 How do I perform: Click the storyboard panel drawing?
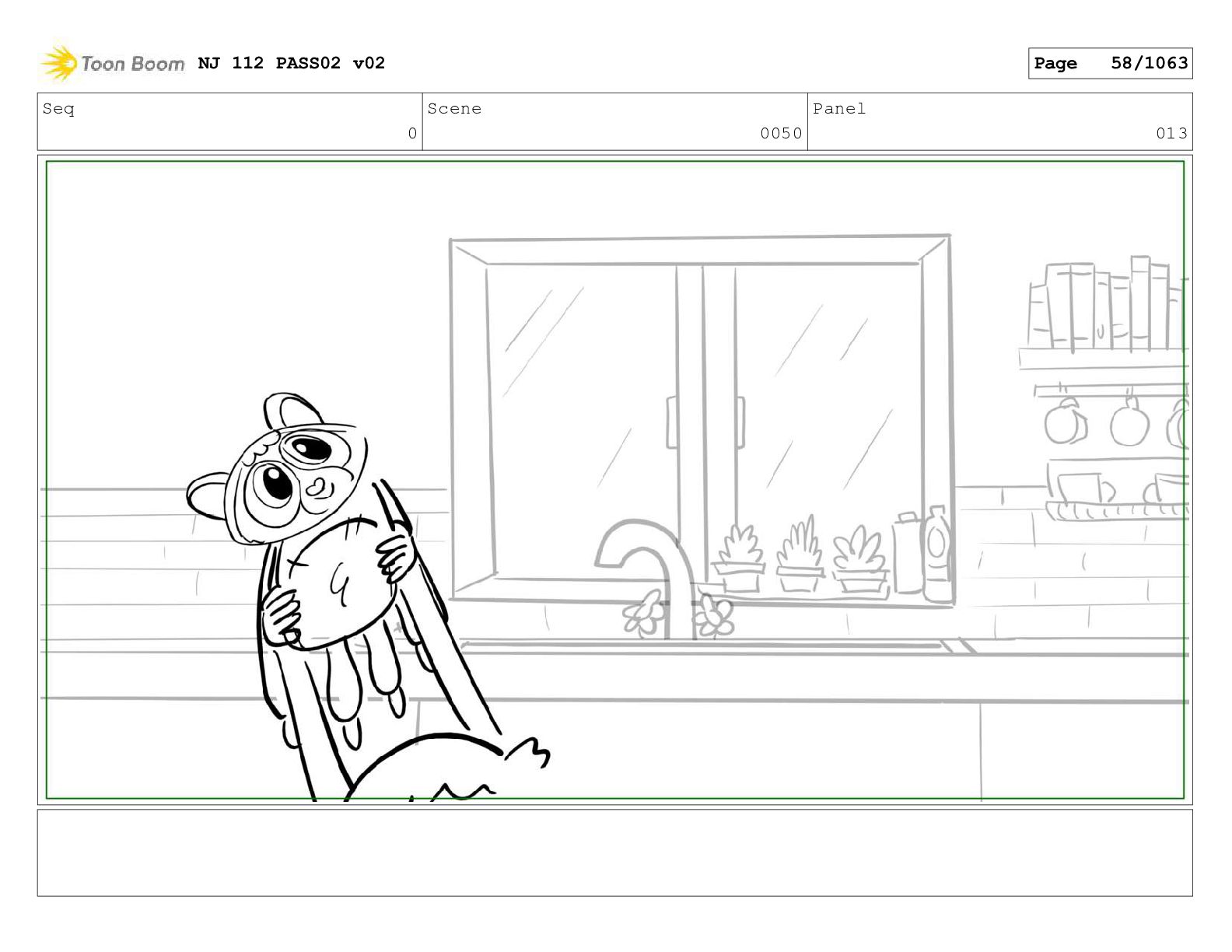[614, 479]
